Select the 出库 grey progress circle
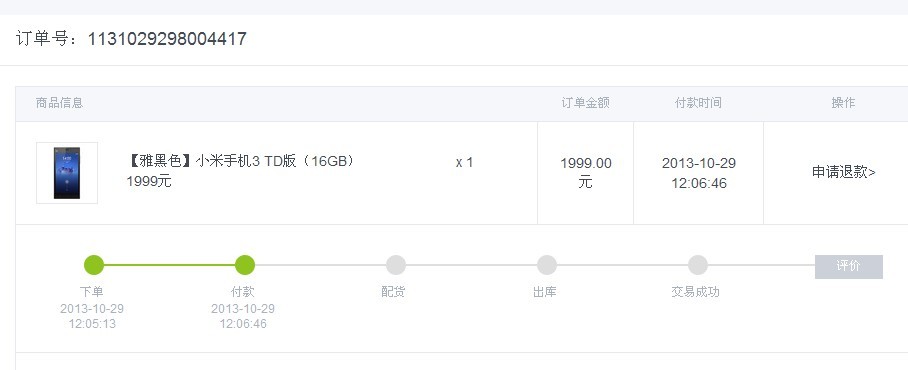The height and width of the screenshot is (370, 908). 547,265
